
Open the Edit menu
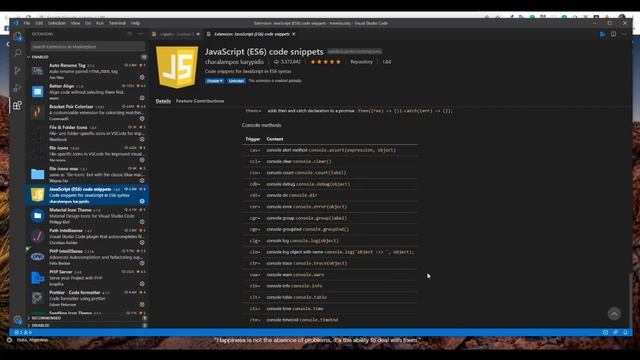[39, 23]
